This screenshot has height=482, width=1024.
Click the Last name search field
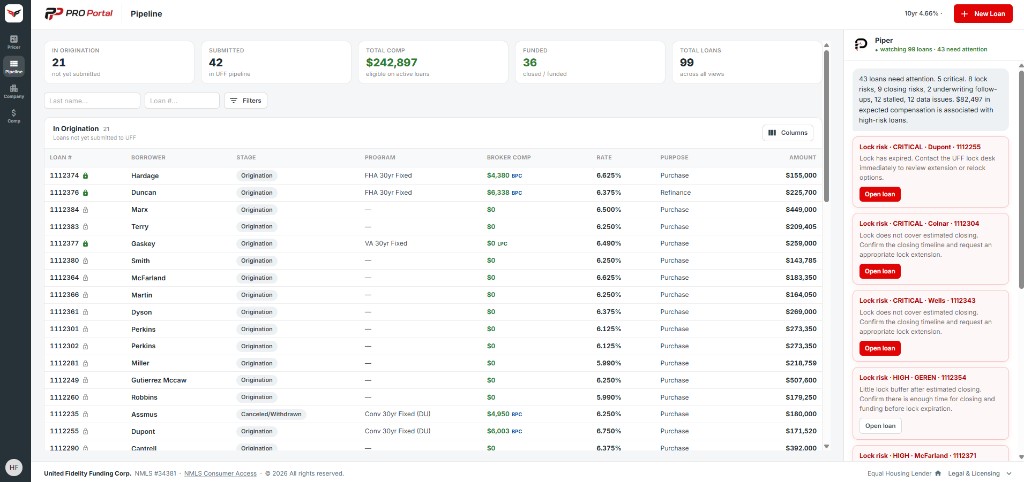pos(92,101)
